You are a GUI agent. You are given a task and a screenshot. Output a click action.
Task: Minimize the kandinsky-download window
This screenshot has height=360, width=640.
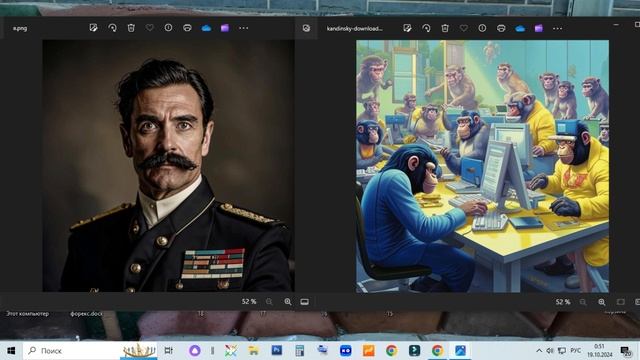(x=616, y=25)
